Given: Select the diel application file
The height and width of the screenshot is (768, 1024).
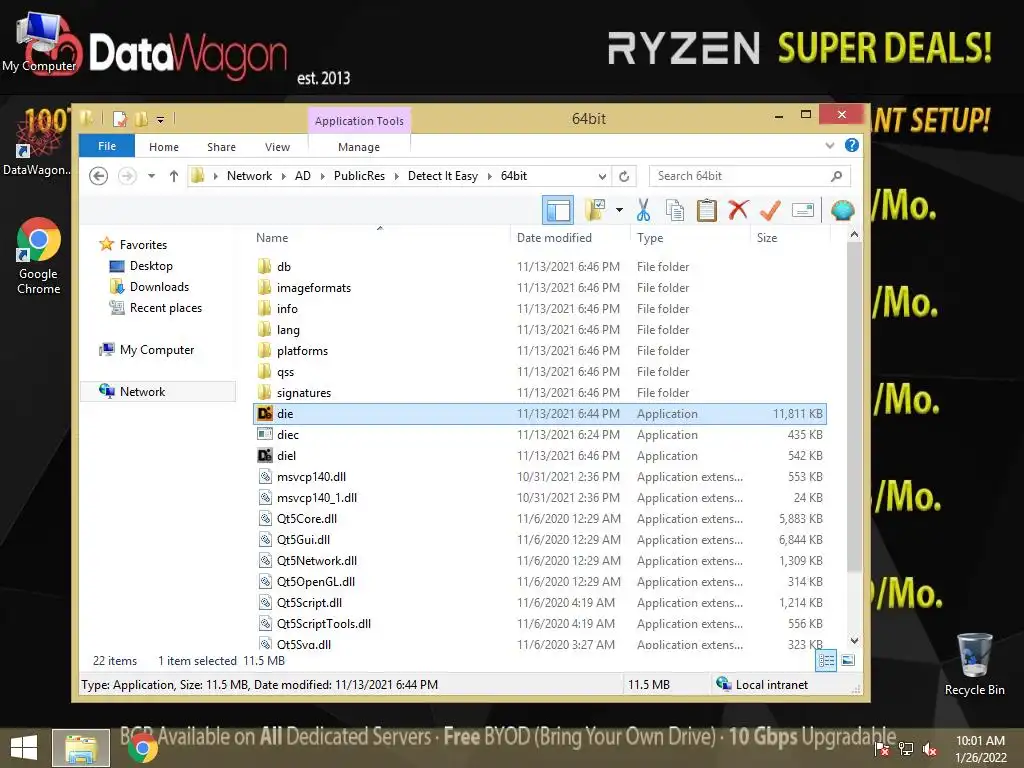Looking at the screenshot, I should [540, 455].
